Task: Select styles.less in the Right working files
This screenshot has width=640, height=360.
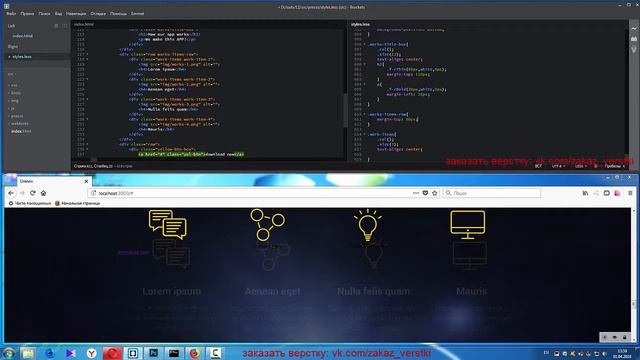Action: [x=22, y=57]
